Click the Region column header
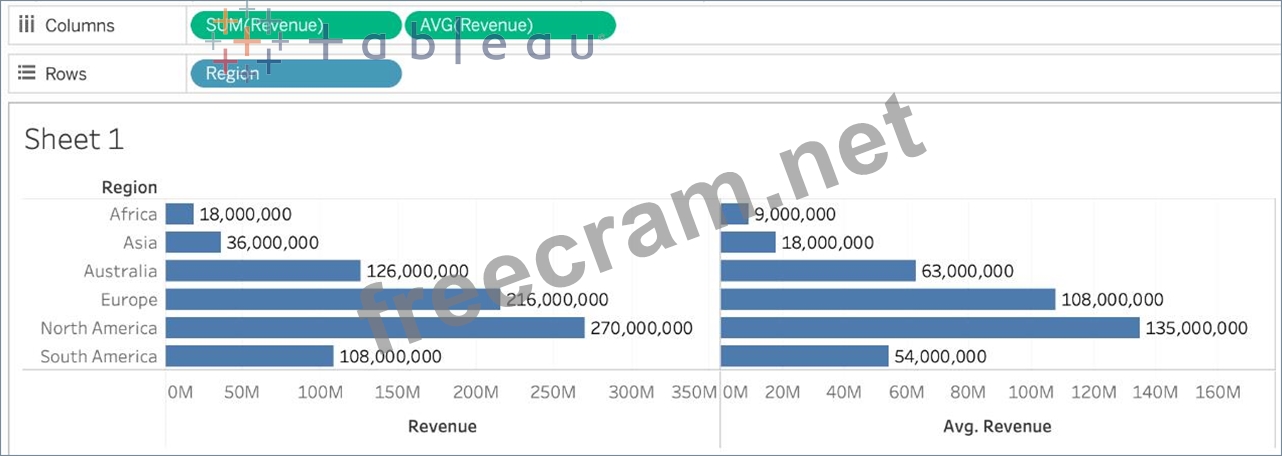Screen dimensions: 1282x456 point(129,187)
